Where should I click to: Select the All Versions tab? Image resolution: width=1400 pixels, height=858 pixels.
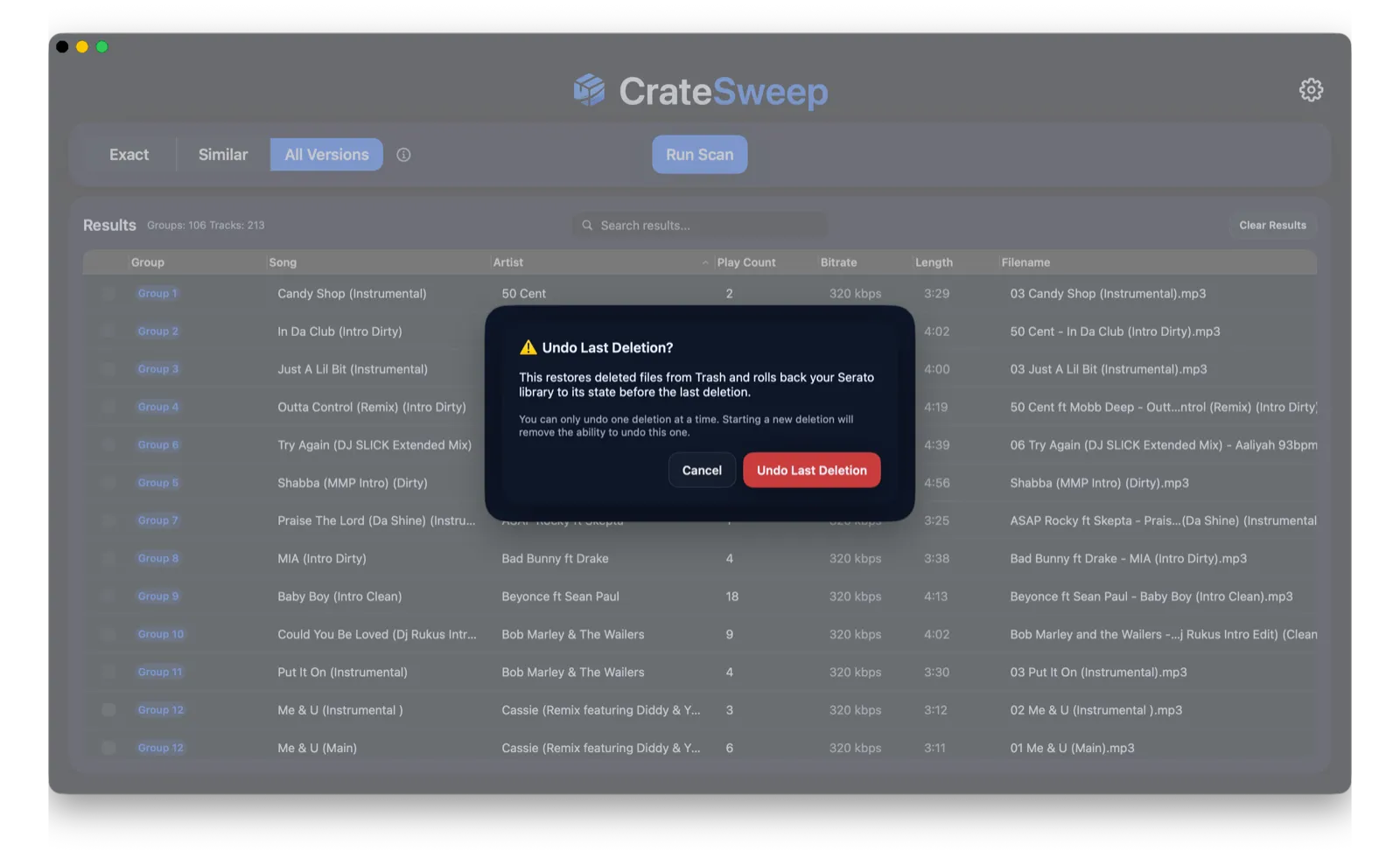pos(326,155)
